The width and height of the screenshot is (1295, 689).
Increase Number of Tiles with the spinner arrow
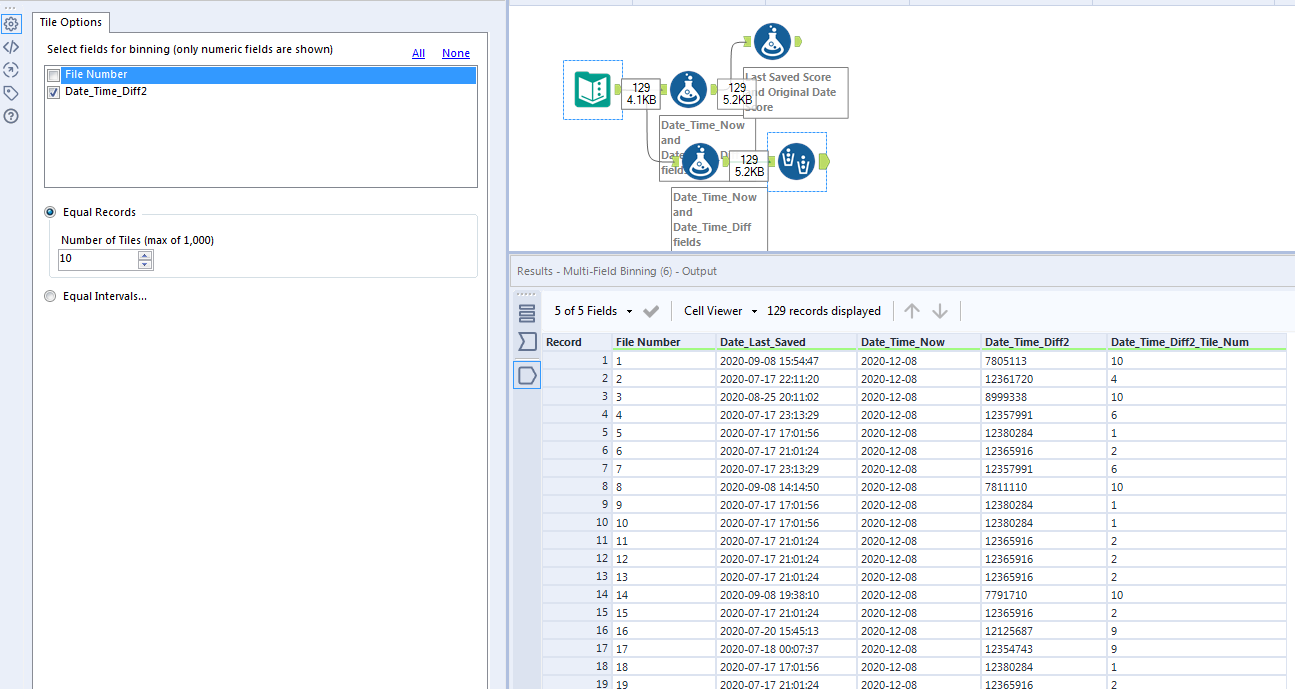(x=145, y=253)
